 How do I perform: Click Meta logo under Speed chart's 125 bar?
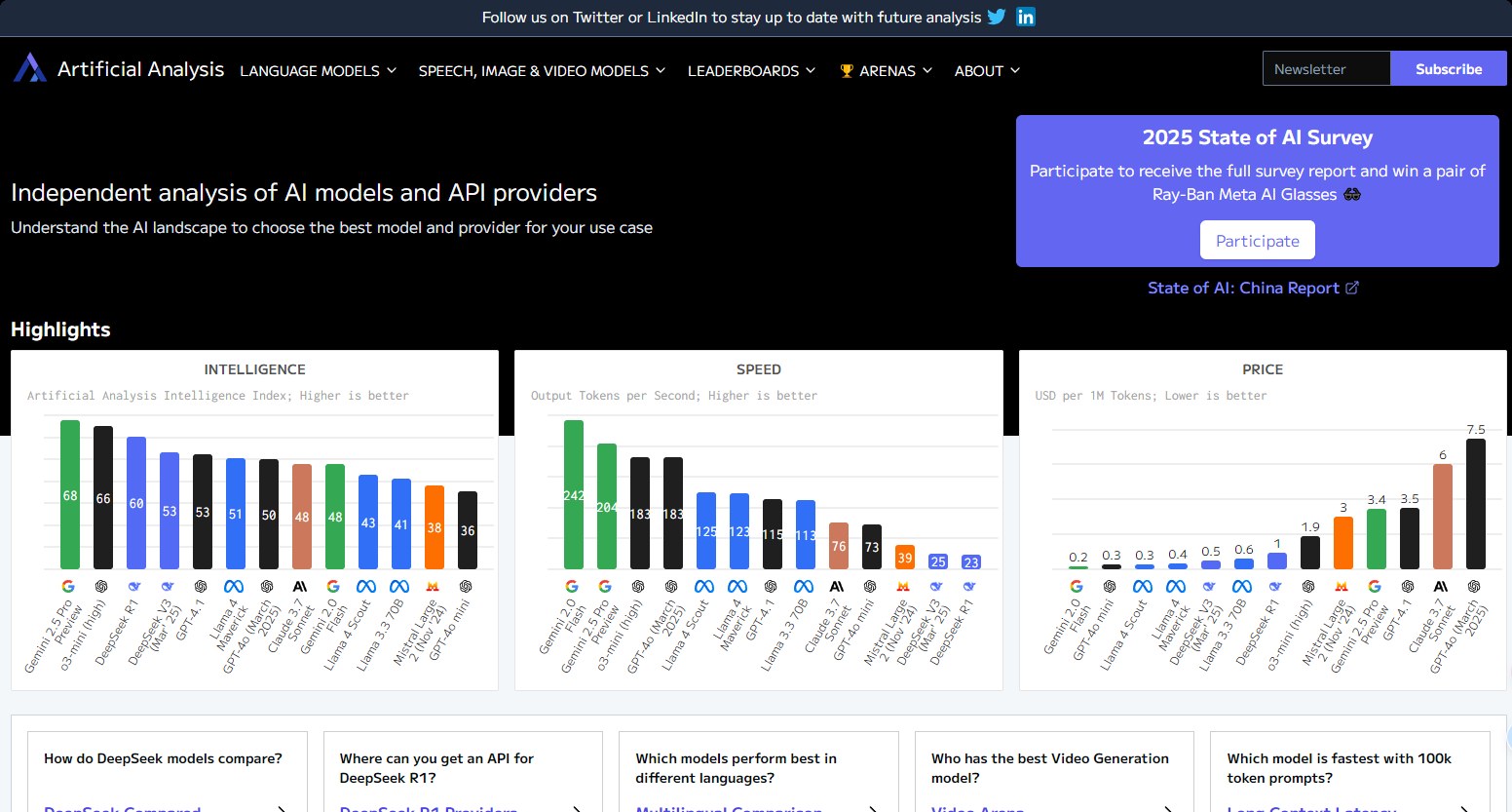(x=704, y=586)
